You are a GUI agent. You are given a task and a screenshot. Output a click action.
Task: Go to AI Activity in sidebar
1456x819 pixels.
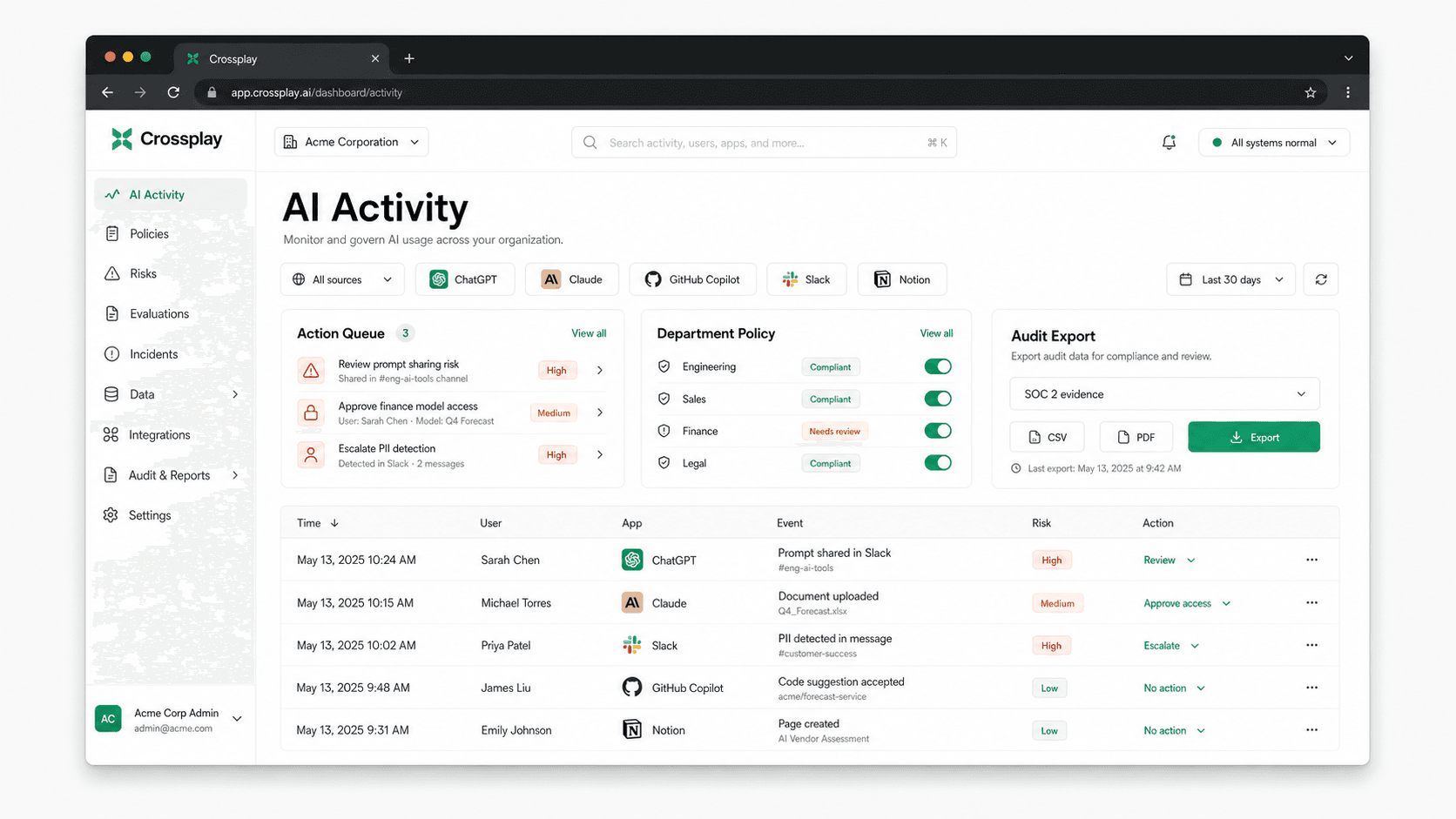[x=171, y=195]
